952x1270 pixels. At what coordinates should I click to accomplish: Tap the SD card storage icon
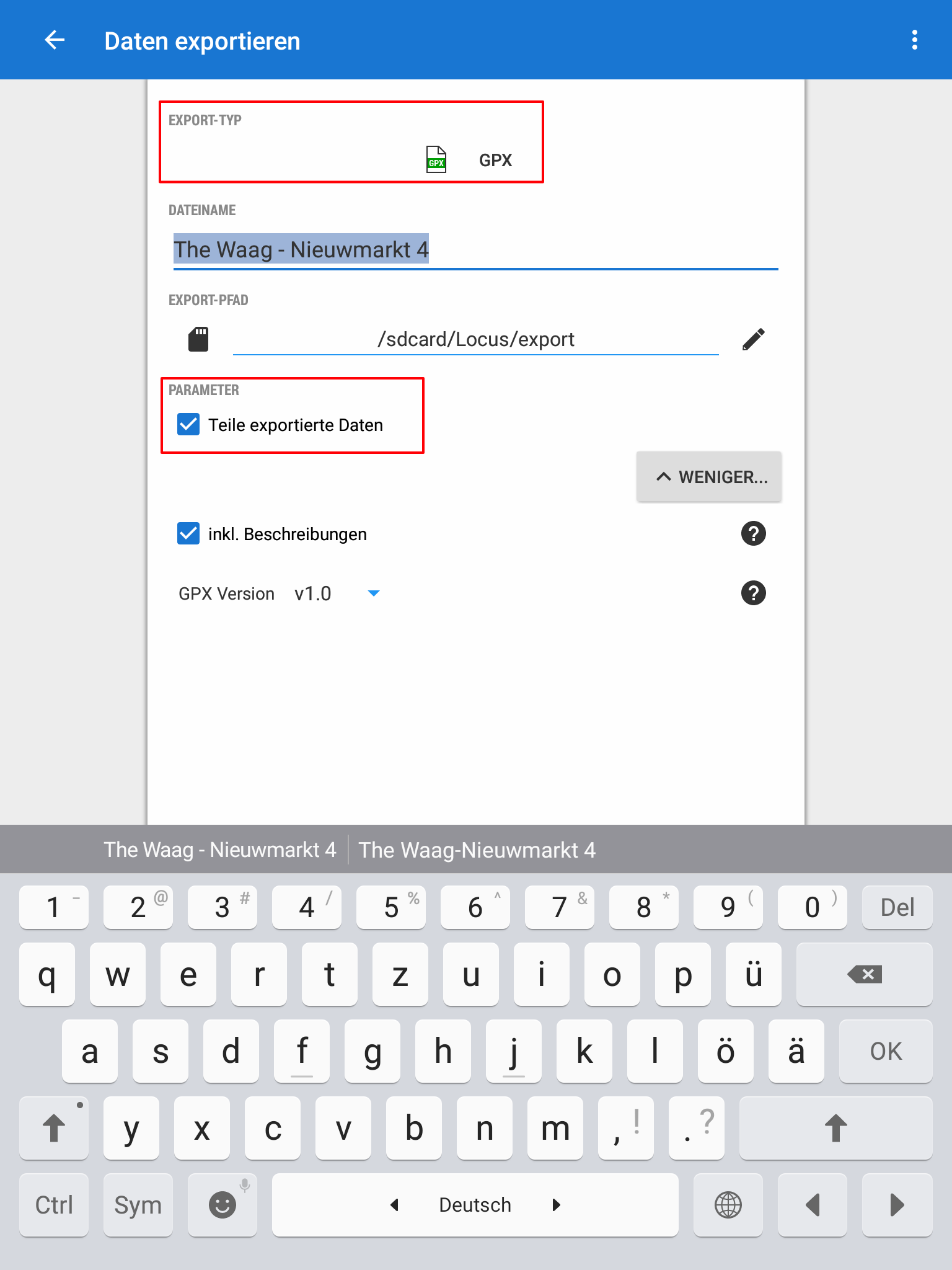click(x=198, y=339)
